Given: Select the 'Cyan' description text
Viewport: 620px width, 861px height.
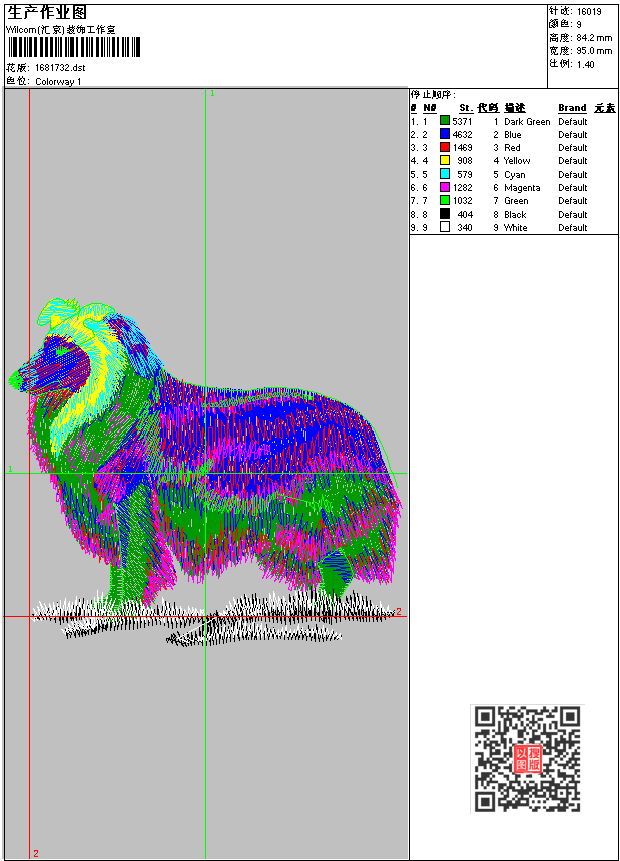Looking at the screenshot, I should (515, 175).
